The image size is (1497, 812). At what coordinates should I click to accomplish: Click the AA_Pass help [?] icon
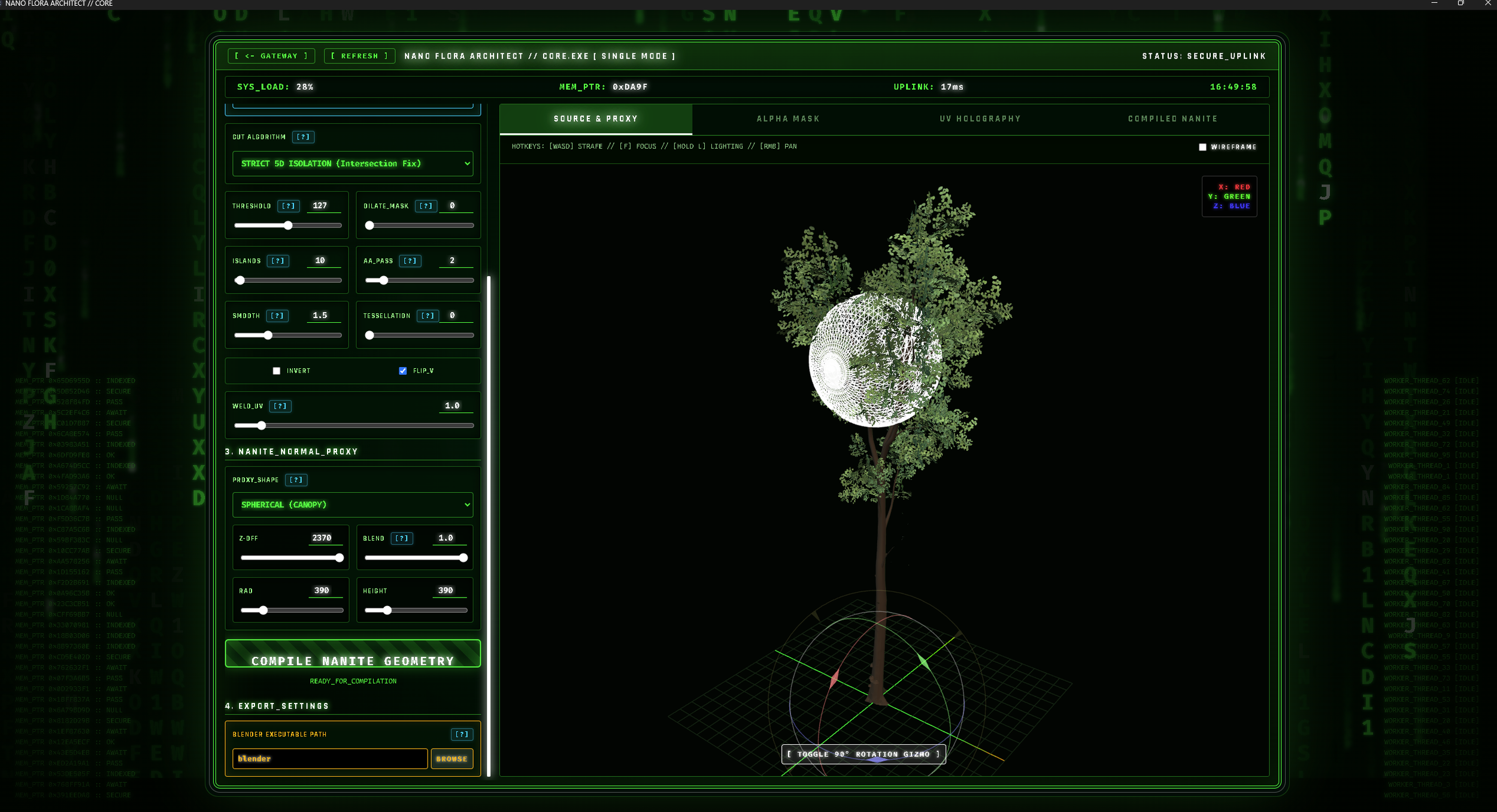tap(410, 261)
